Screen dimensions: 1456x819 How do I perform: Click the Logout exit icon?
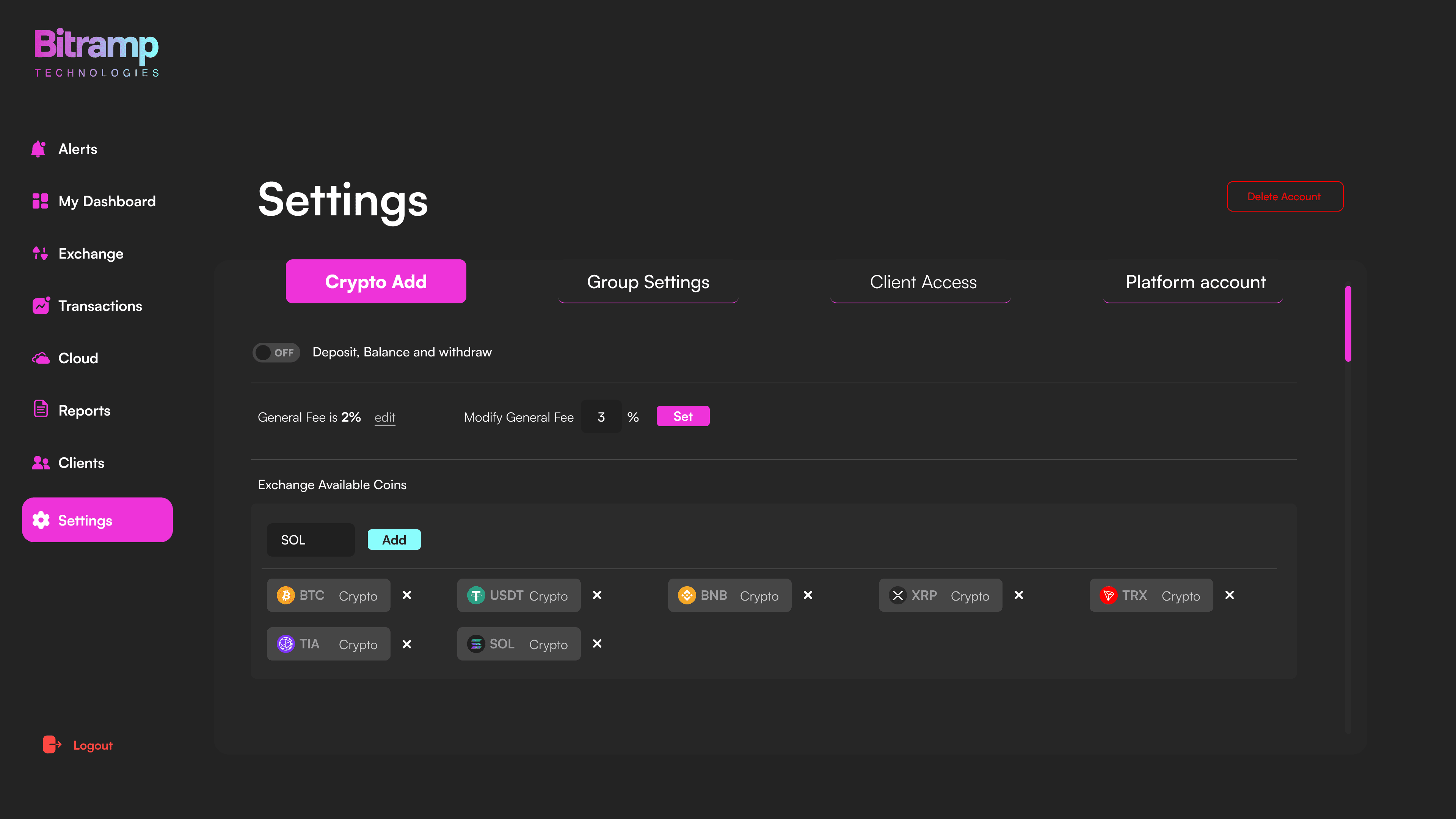coord(52,744)
